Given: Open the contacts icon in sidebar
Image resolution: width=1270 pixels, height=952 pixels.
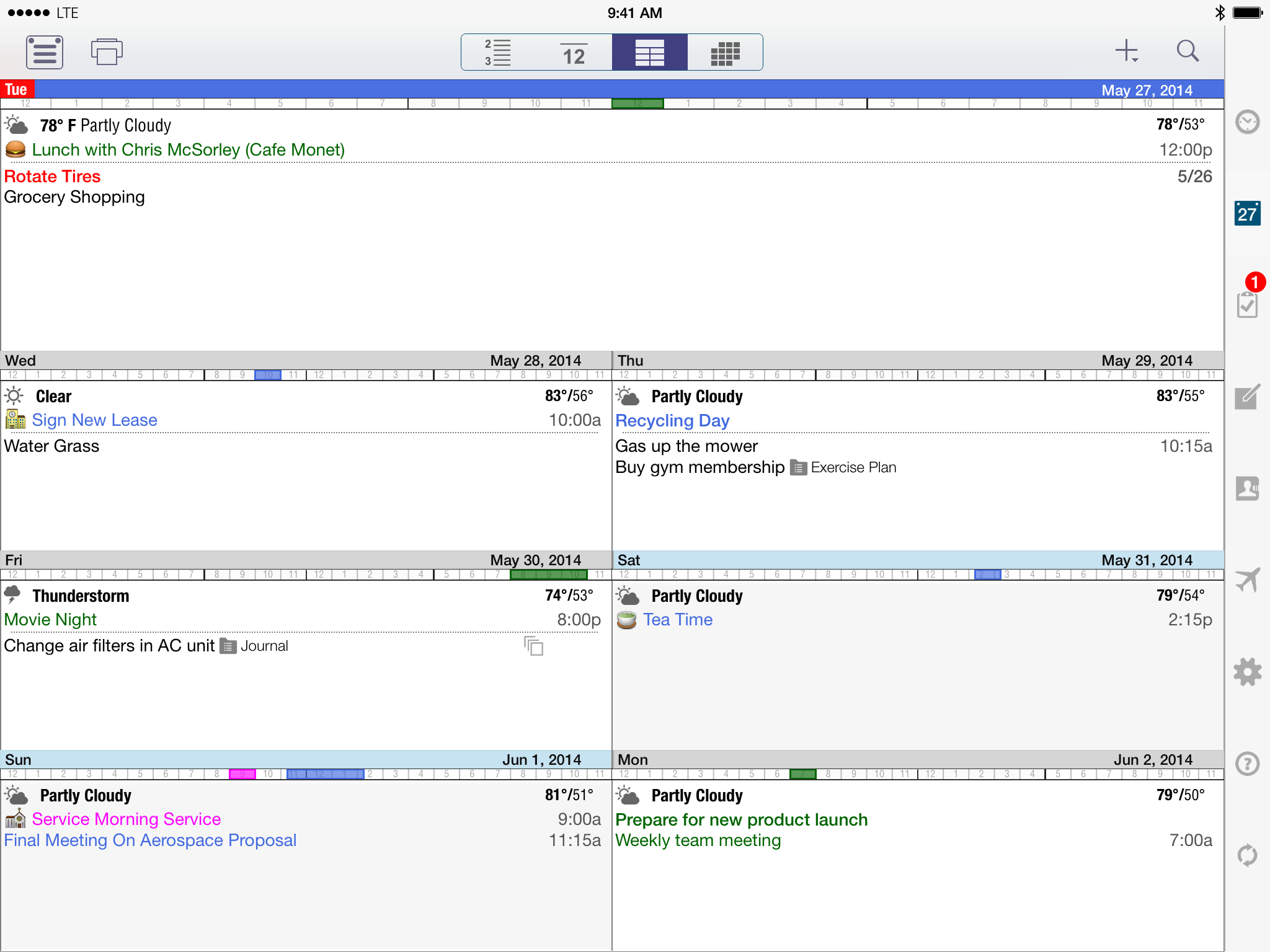Looking at the screenshot, I should tap(1247, 488).
